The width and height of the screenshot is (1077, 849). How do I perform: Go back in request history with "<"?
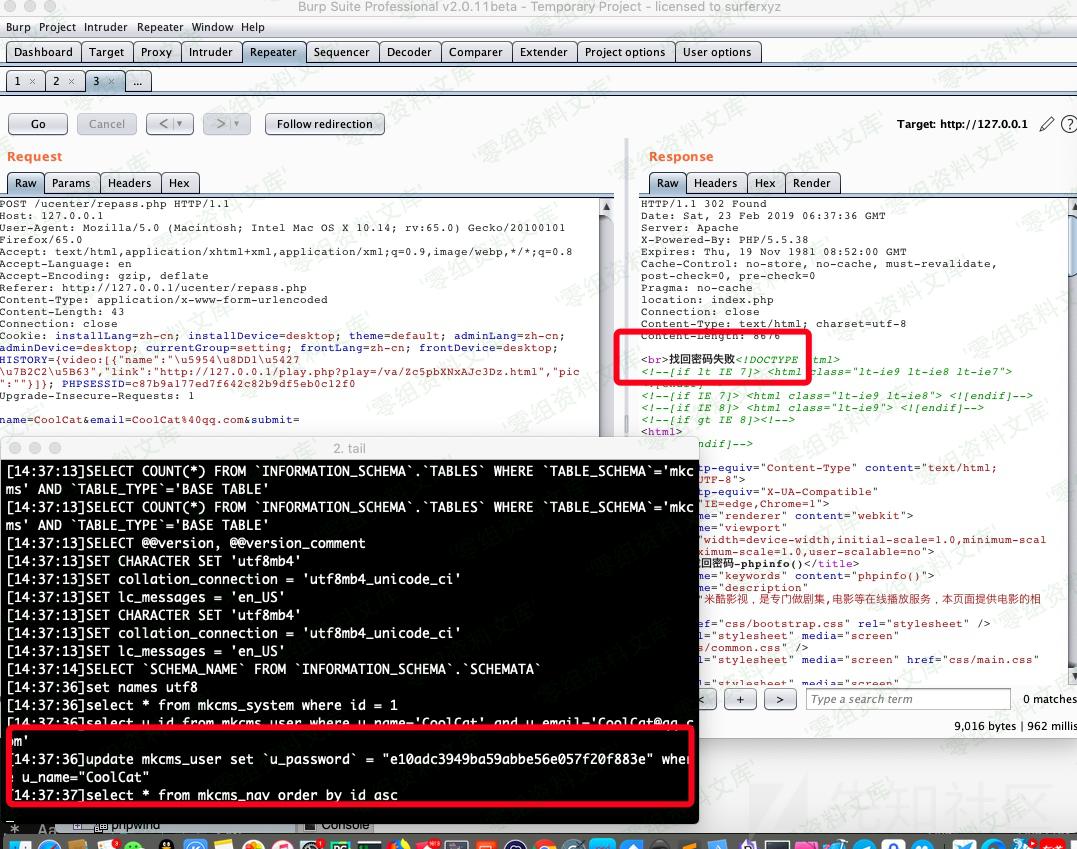[x=163, y=124]
